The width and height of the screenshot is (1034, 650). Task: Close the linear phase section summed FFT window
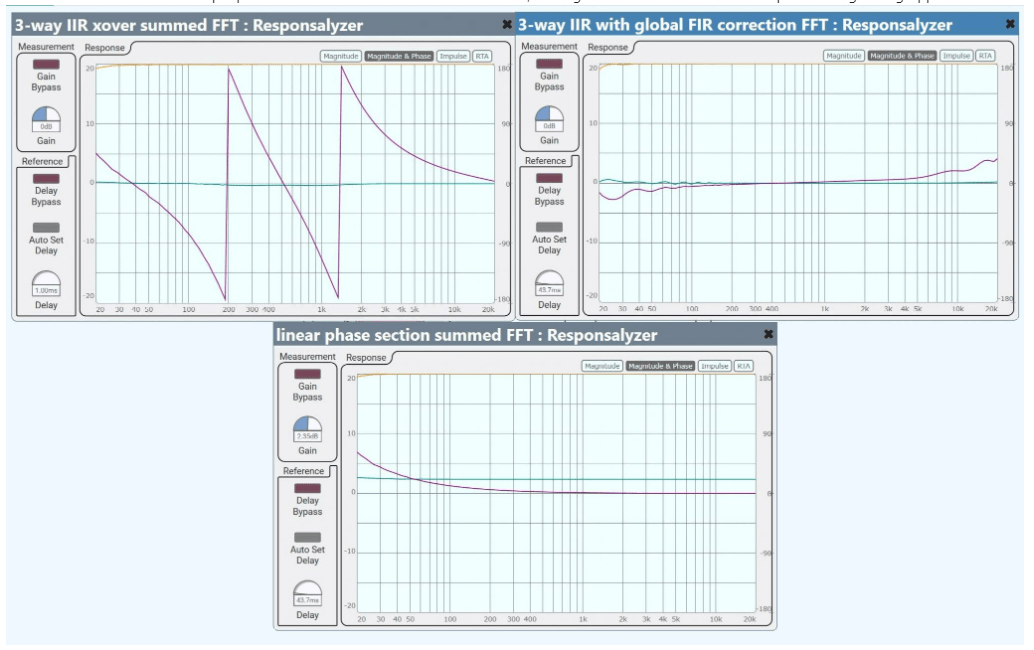(x=768, y=334)
